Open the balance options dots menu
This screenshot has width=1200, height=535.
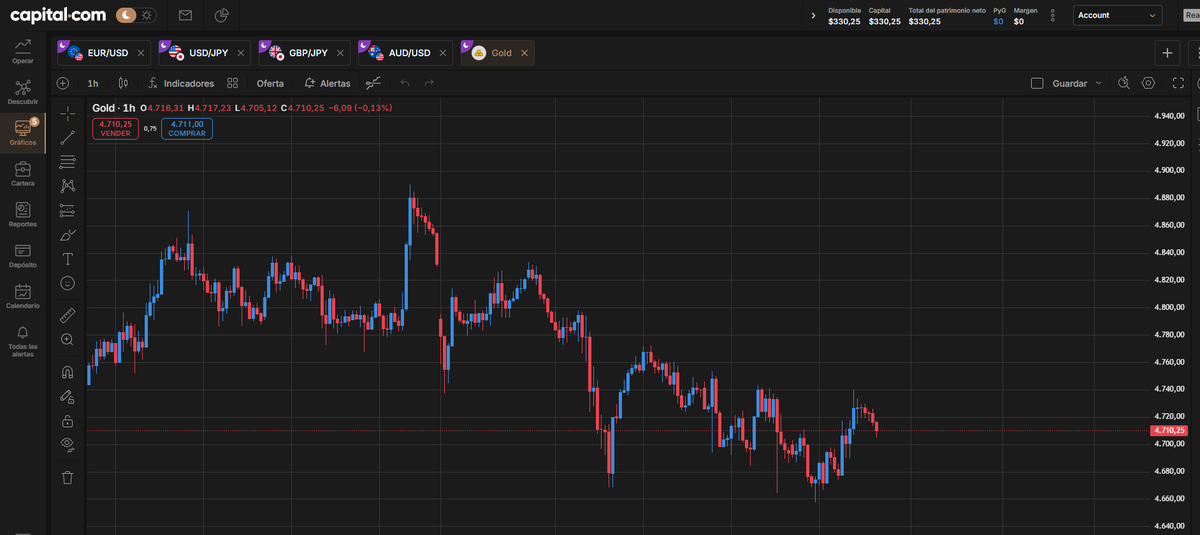[1052, 16]
